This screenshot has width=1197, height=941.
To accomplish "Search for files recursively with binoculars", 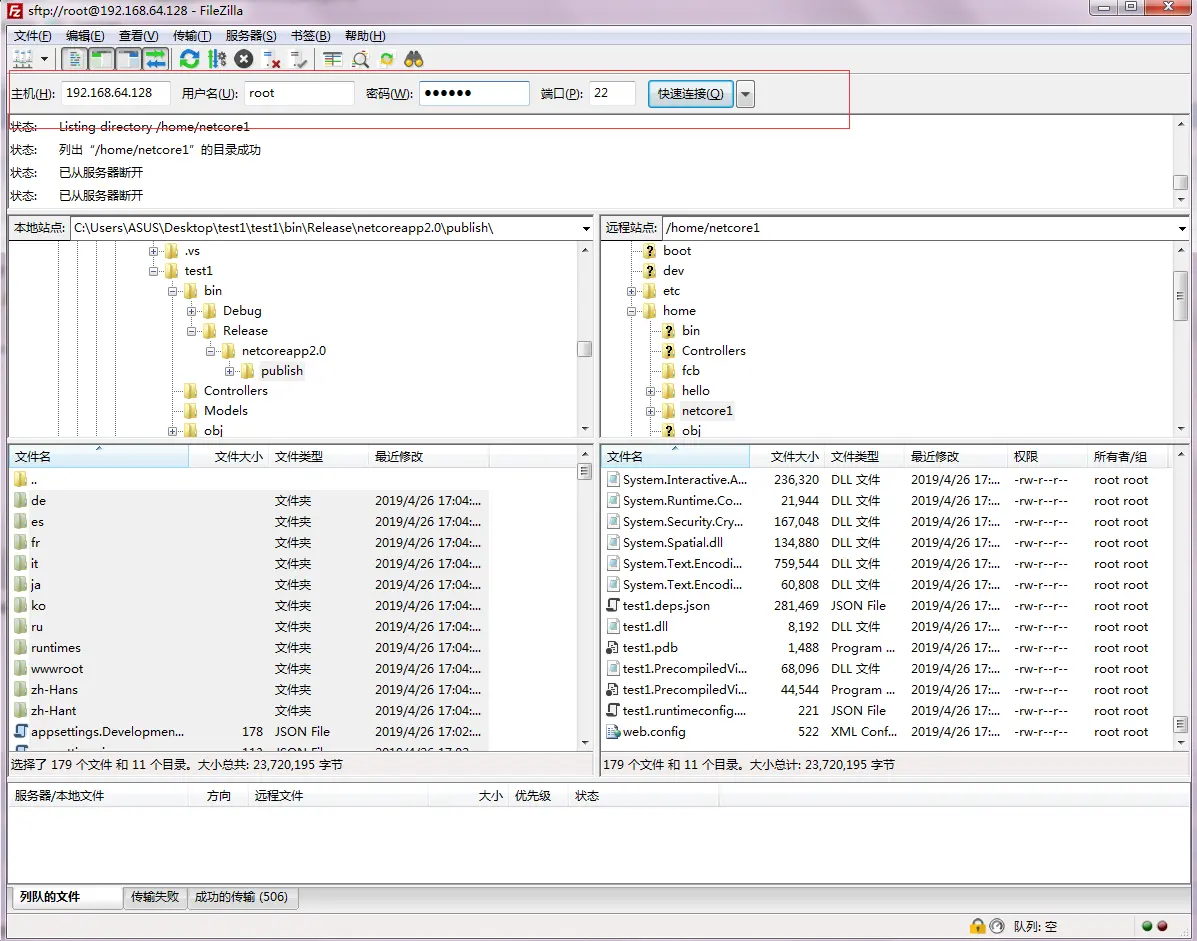I will click(414, 59).
